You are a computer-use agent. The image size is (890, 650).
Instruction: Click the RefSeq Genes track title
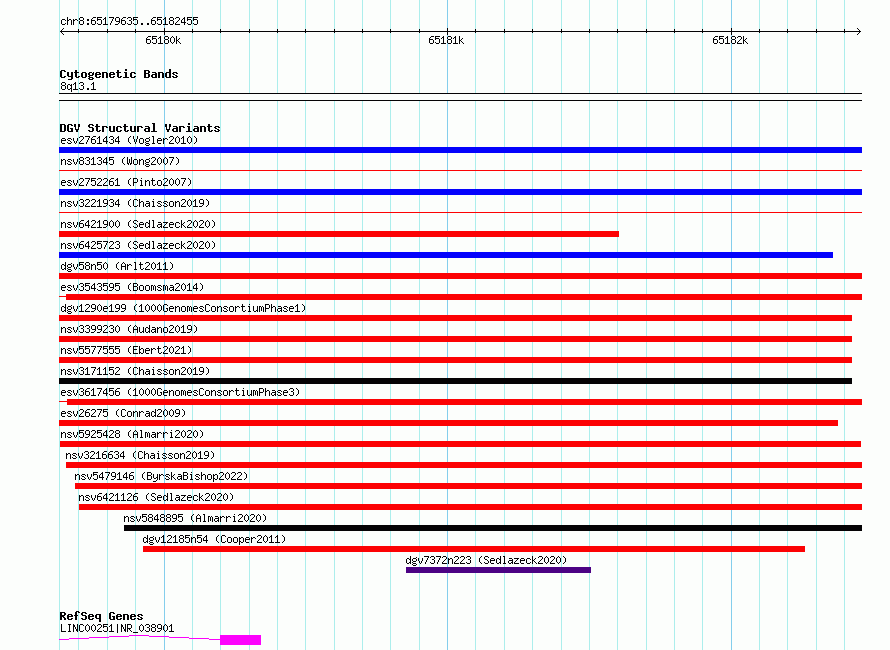tap(101, 616)
